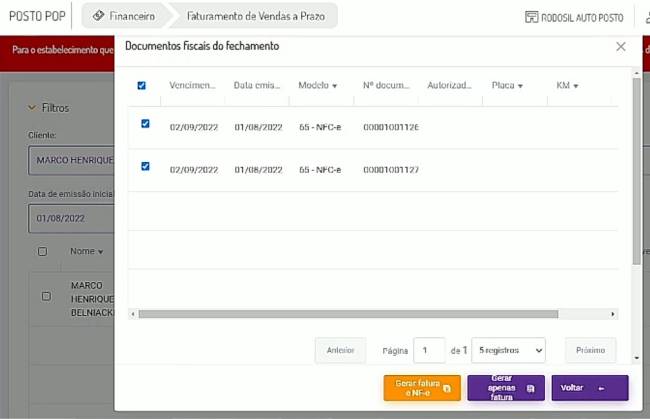
Task: Click the icon on Gerar apenas fatura
Action: point(530,388)
